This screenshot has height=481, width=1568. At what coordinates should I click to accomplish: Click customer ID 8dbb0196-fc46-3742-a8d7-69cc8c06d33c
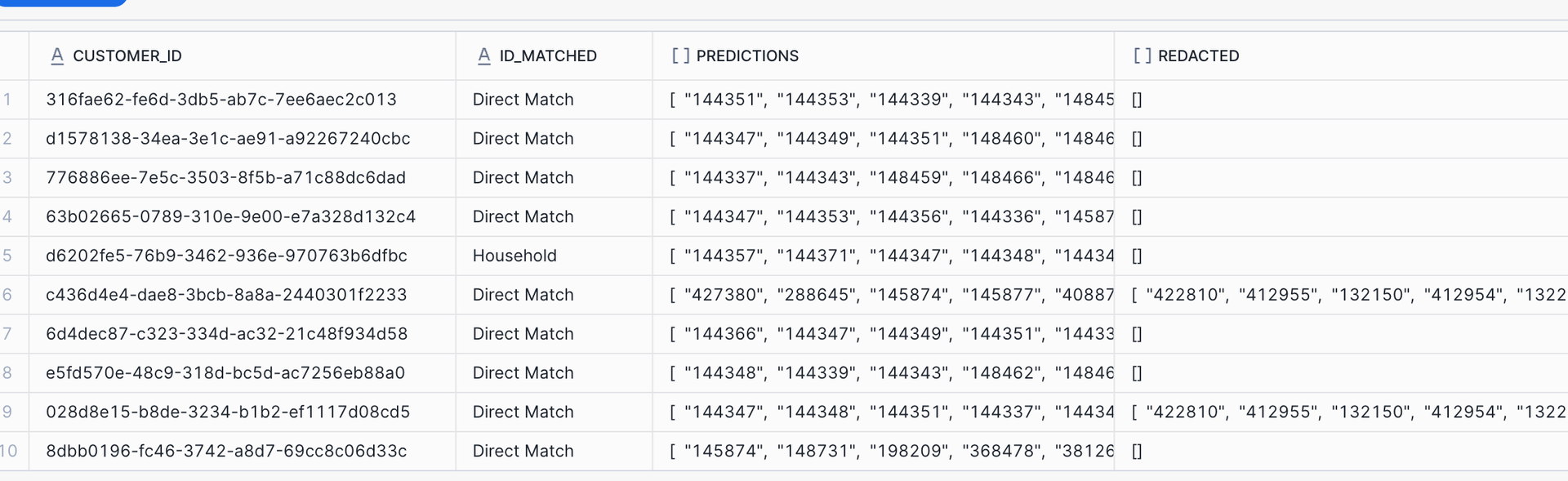(x=226, y=451)
